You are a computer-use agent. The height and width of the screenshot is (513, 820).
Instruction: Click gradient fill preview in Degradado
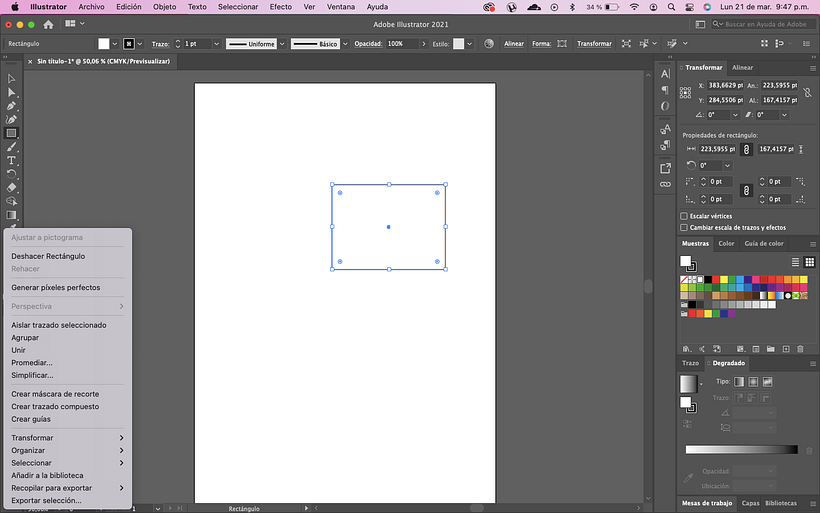tap(688, 384)
